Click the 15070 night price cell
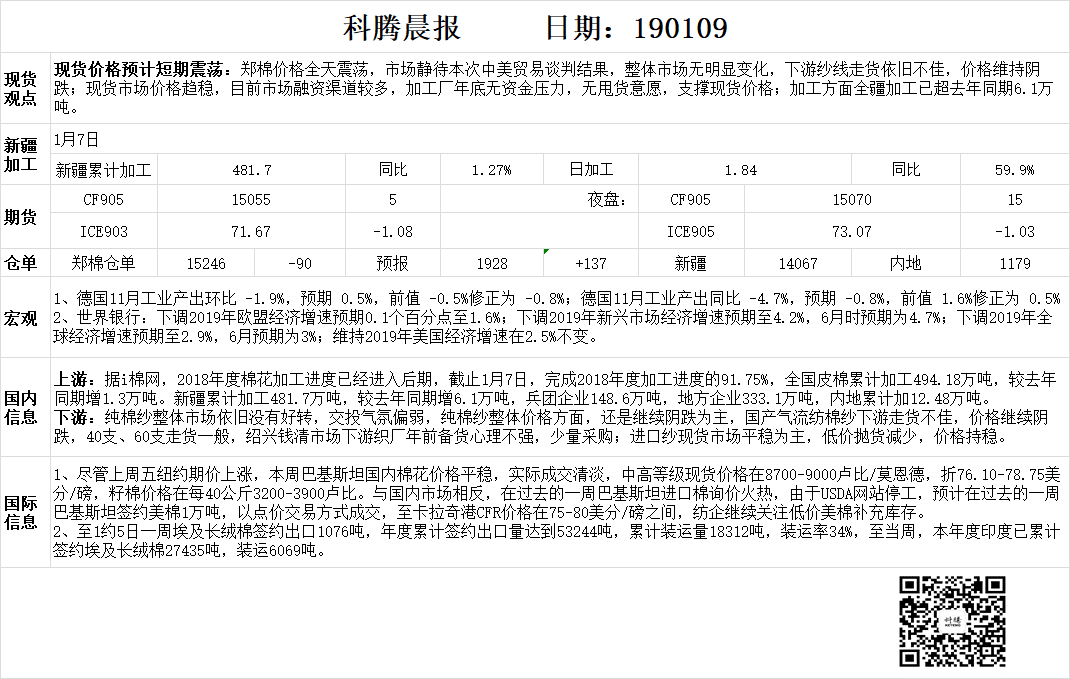 [851, 200]
